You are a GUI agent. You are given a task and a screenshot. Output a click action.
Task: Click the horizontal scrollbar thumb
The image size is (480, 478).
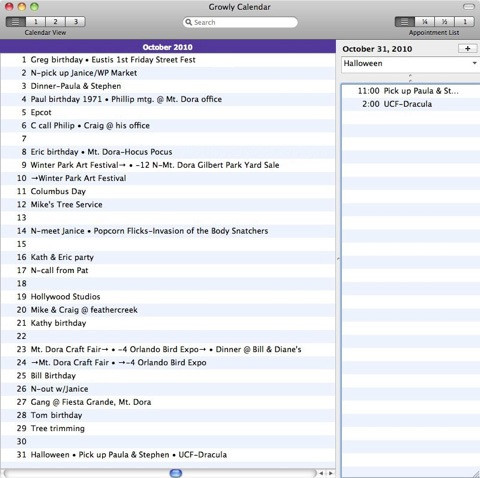click(176, 473)
